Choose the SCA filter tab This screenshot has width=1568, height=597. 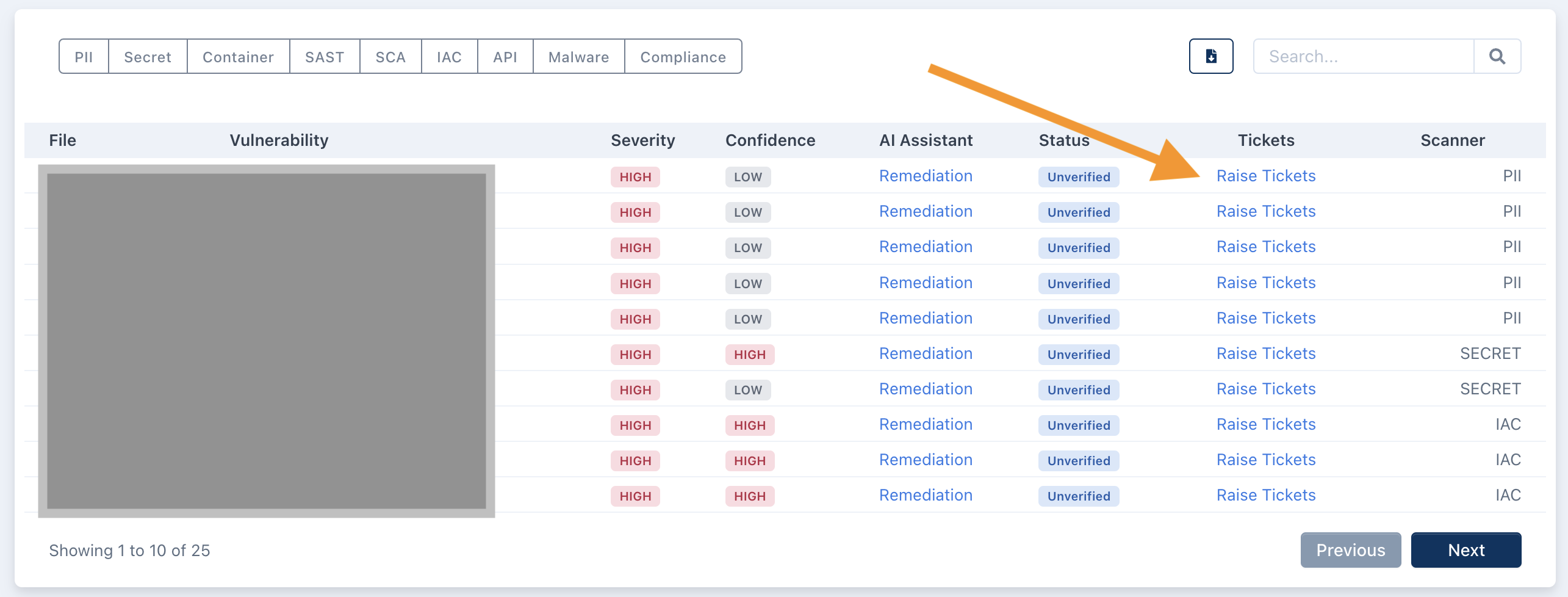coord(390,57)
